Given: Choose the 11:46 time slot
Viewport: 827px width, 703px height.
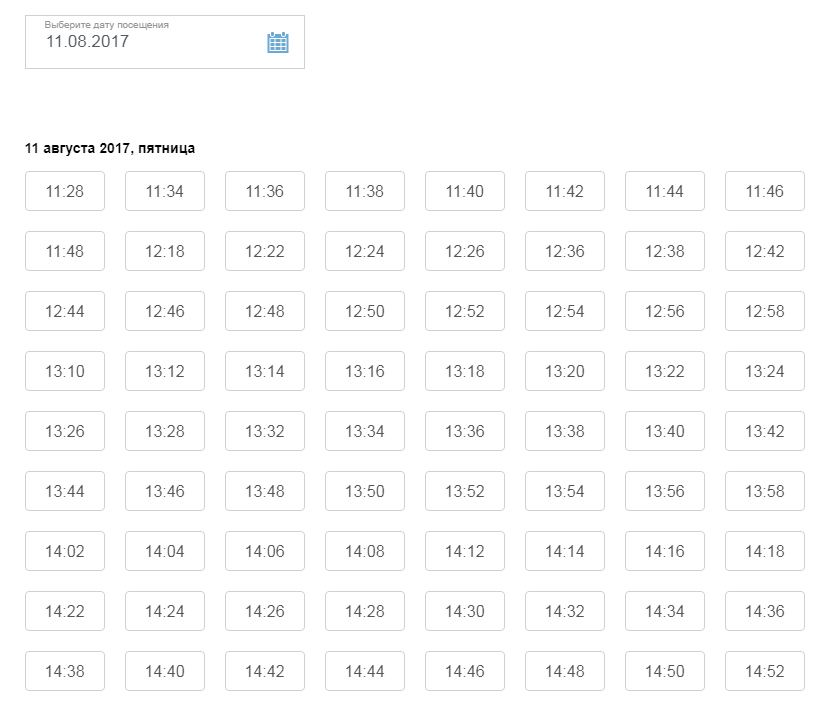Looking at the screenshot, I should tap(764, 191).
